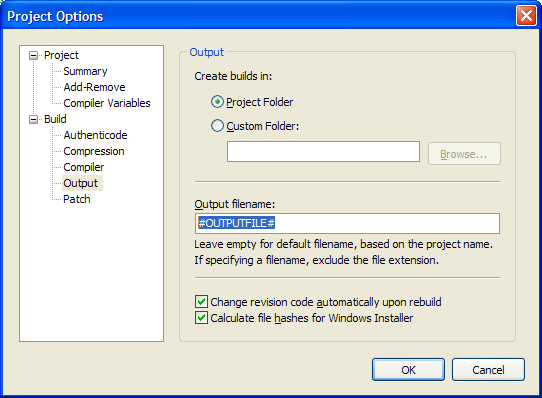This screenshot has height=398, width=542.
Task: Click the Output filename text field
Action: point(347,223)
